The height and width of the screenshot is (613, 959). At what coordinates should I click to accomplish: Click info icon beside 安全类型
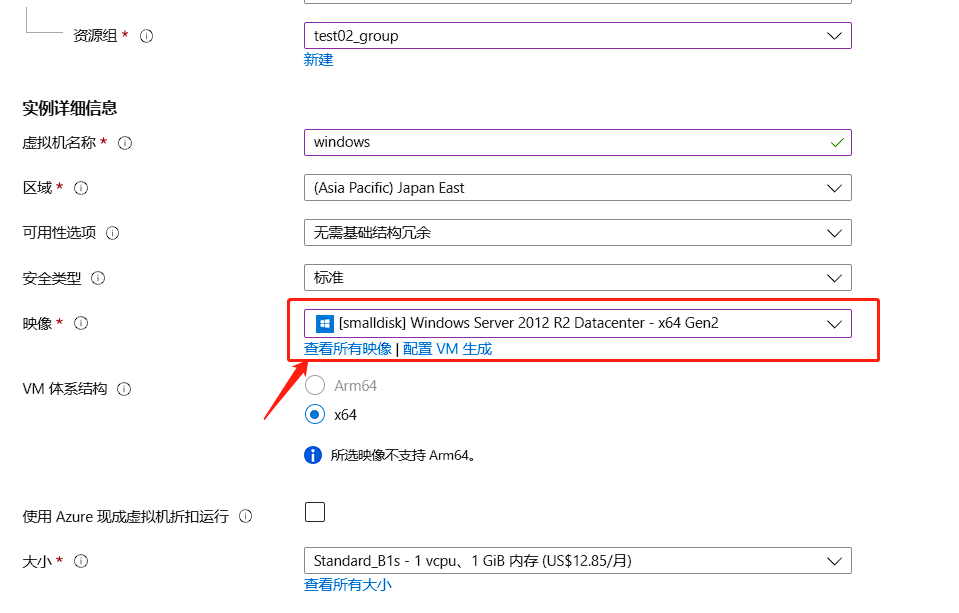[98, 278]
